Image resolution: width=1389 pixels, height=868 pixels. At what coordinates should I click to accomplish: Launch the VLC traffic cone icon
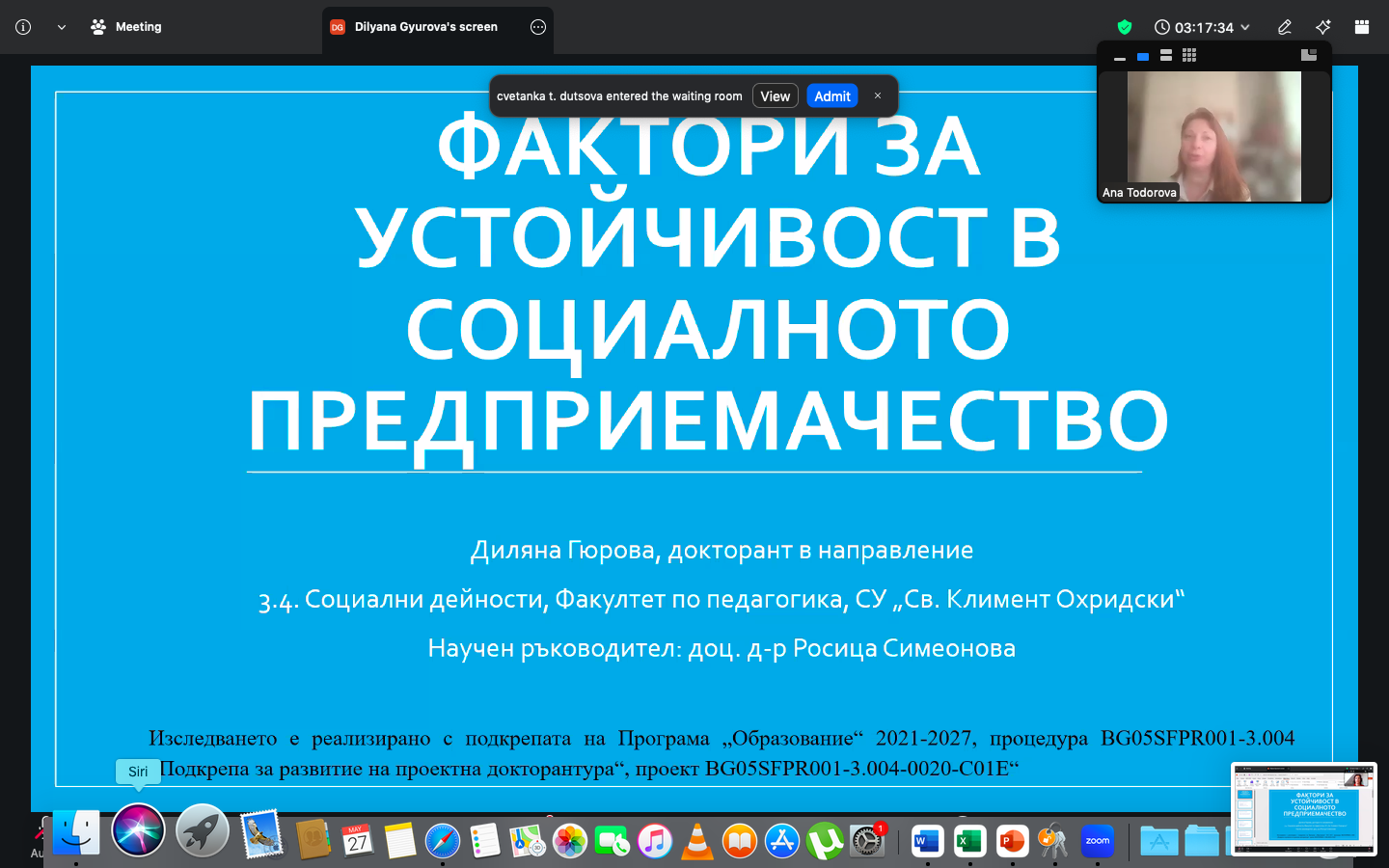tap(697, 841)
